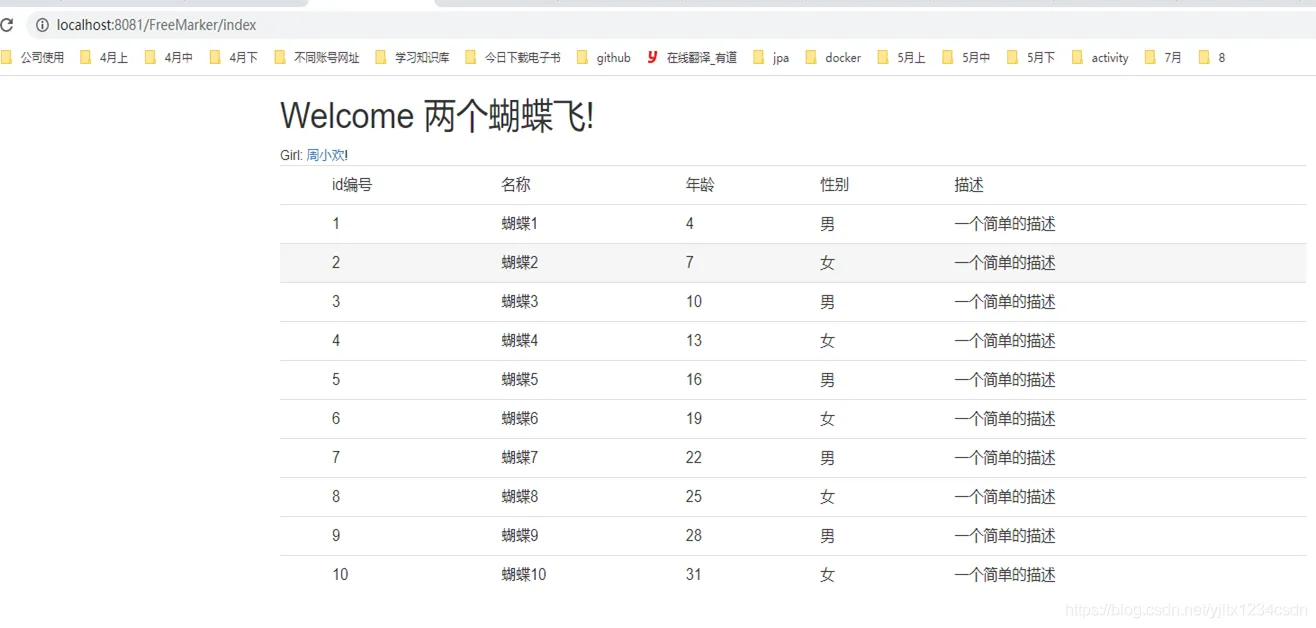The height and width of the screenshot is (628, 1316).
Task: Click the 蝴蝶4 name cell
Action: click(x=520, y=341)
